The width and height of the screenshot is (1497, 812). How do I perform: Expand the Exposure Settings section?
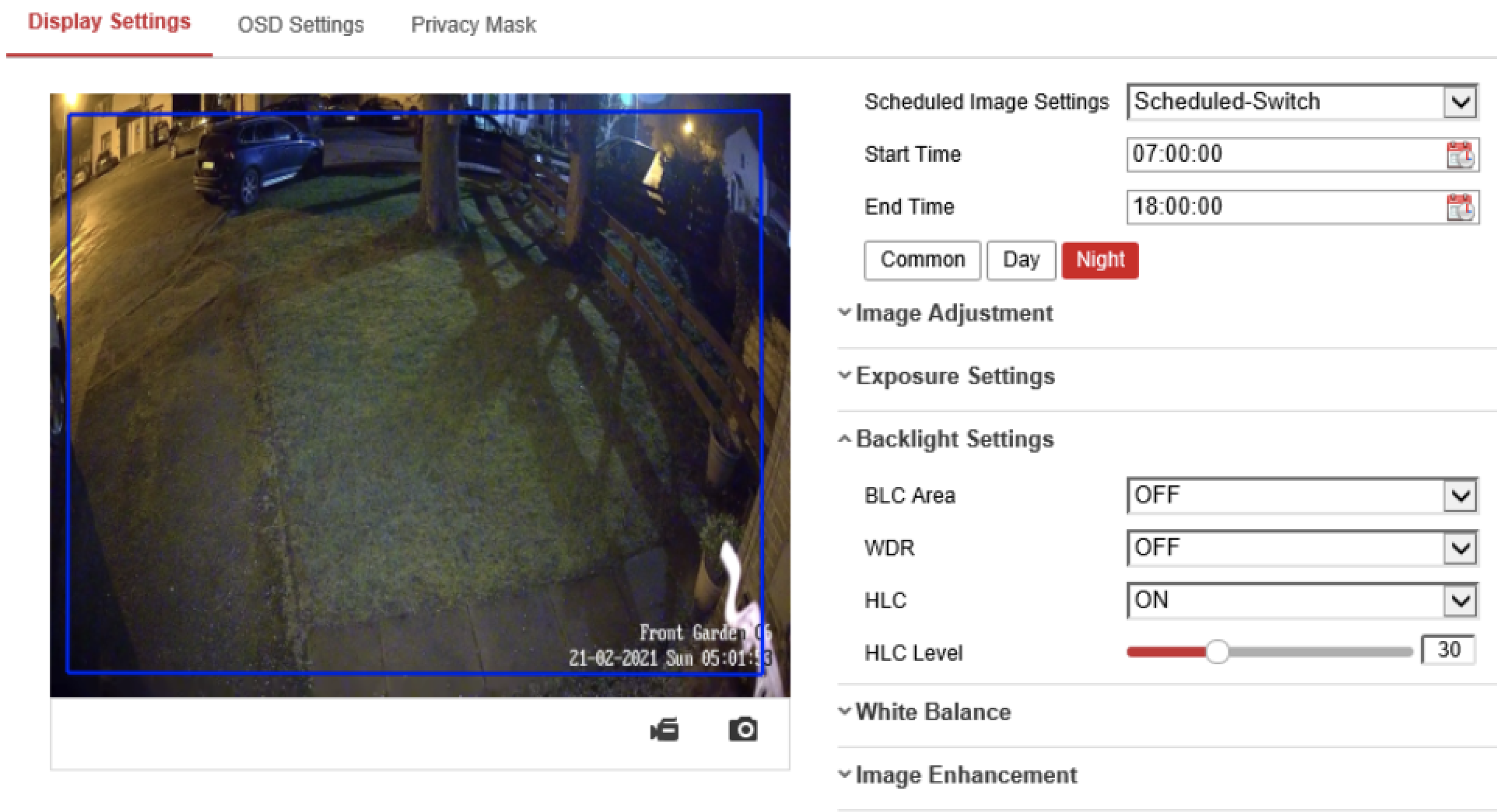tap(954, 376)
